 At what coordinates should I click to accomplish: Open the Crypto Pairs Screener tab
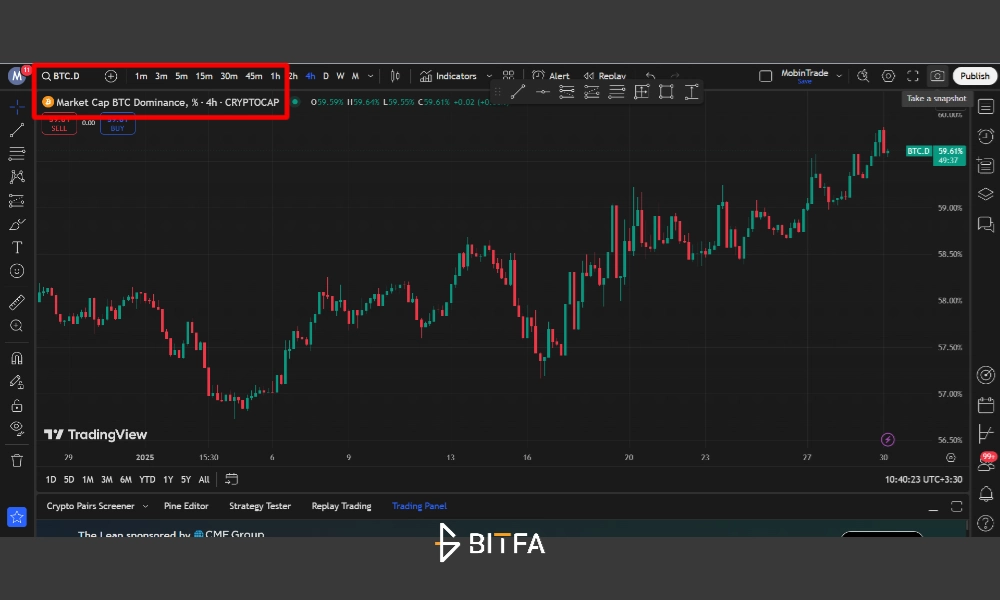pyautogui.click(x=91, y=506)
